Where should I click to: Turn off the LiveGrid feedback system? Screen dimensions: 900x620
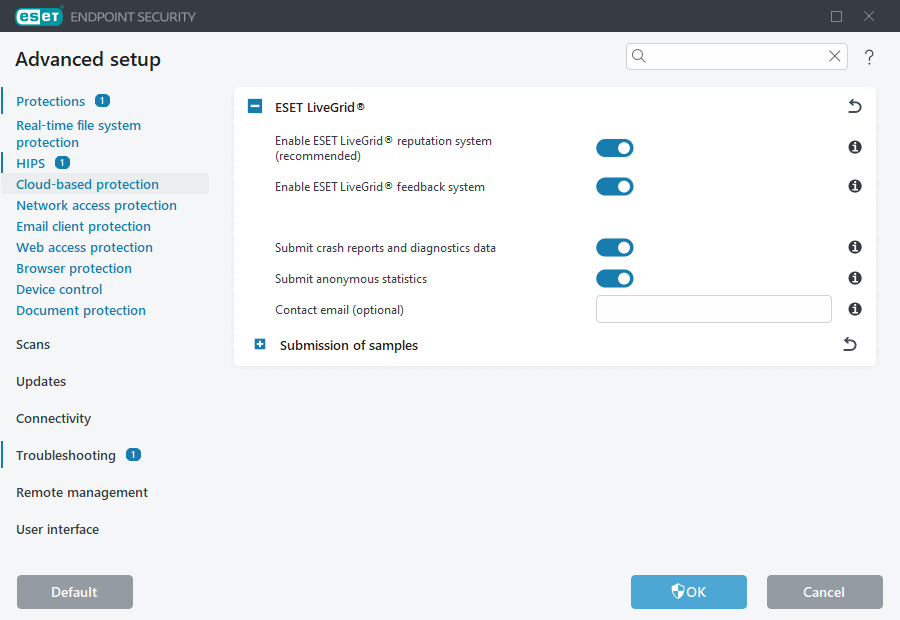coord(614,186)
